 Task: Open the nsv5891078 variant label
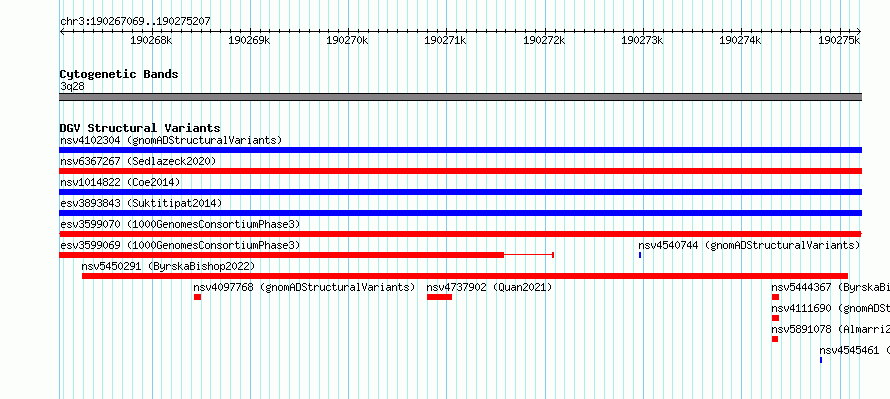click(x=830, y=329)
